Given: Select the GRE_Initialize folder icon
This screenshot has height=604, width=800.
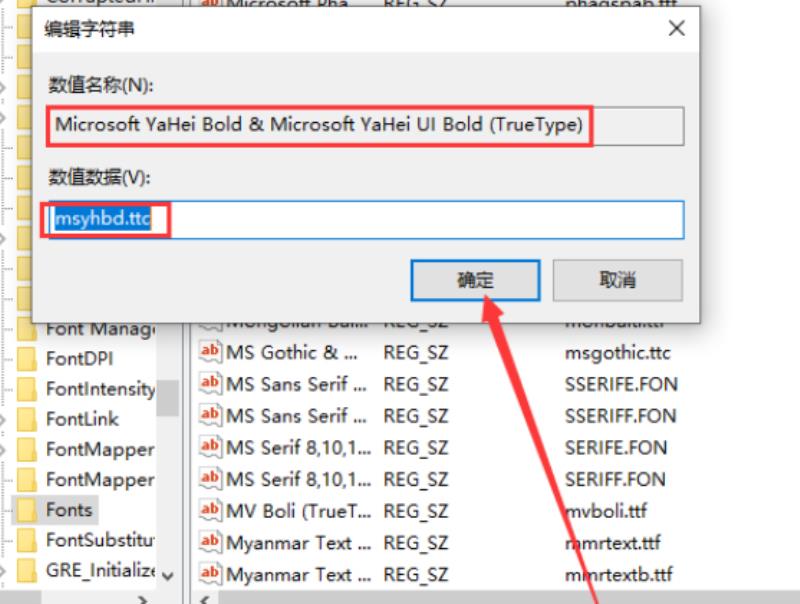Looking at the screenshot, I should pyautogui.click(x=27, y=570).
